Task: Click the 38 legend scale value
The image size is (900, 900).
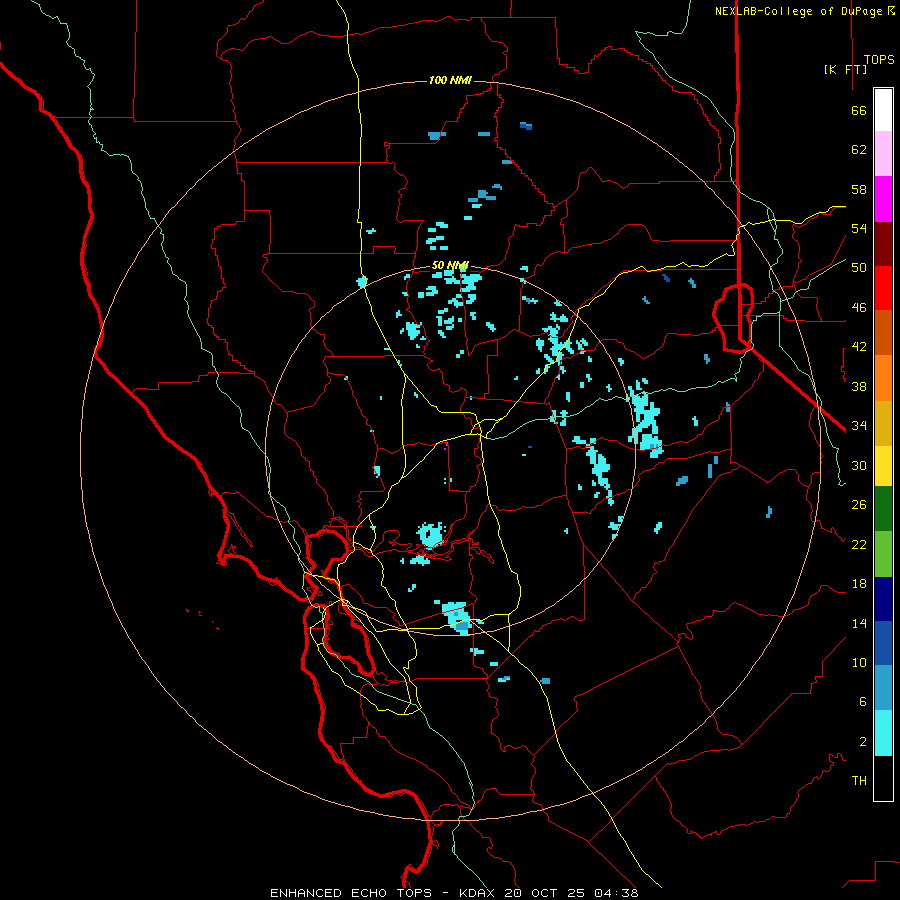Action: coord(859,386)
